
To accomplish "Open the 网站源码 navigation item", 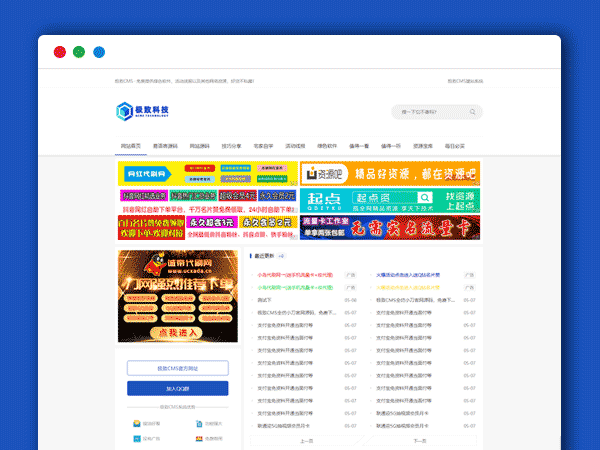I will click(x=197, y=146).
